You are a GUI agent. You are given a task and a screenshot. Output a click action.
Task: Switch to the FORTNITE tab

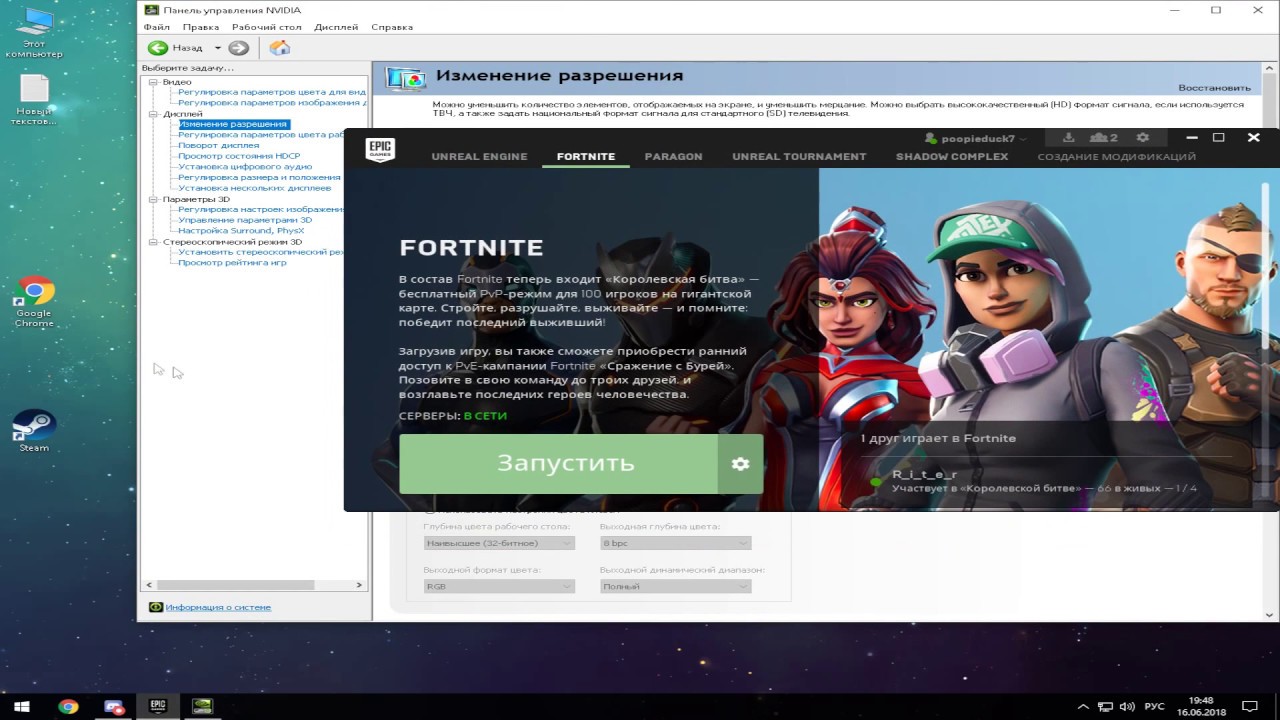[586, 156]
